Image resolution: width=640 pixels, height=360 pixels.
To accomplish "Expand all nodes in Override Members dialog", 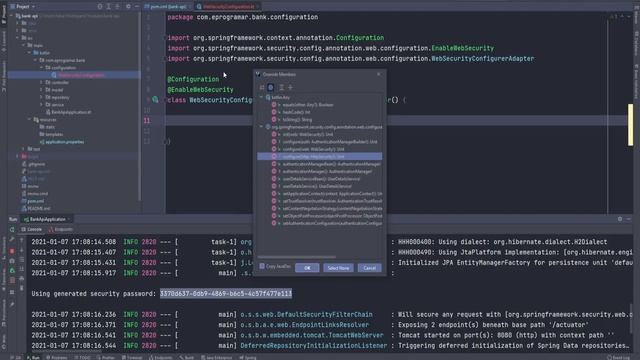I will [x=281, y=87].
